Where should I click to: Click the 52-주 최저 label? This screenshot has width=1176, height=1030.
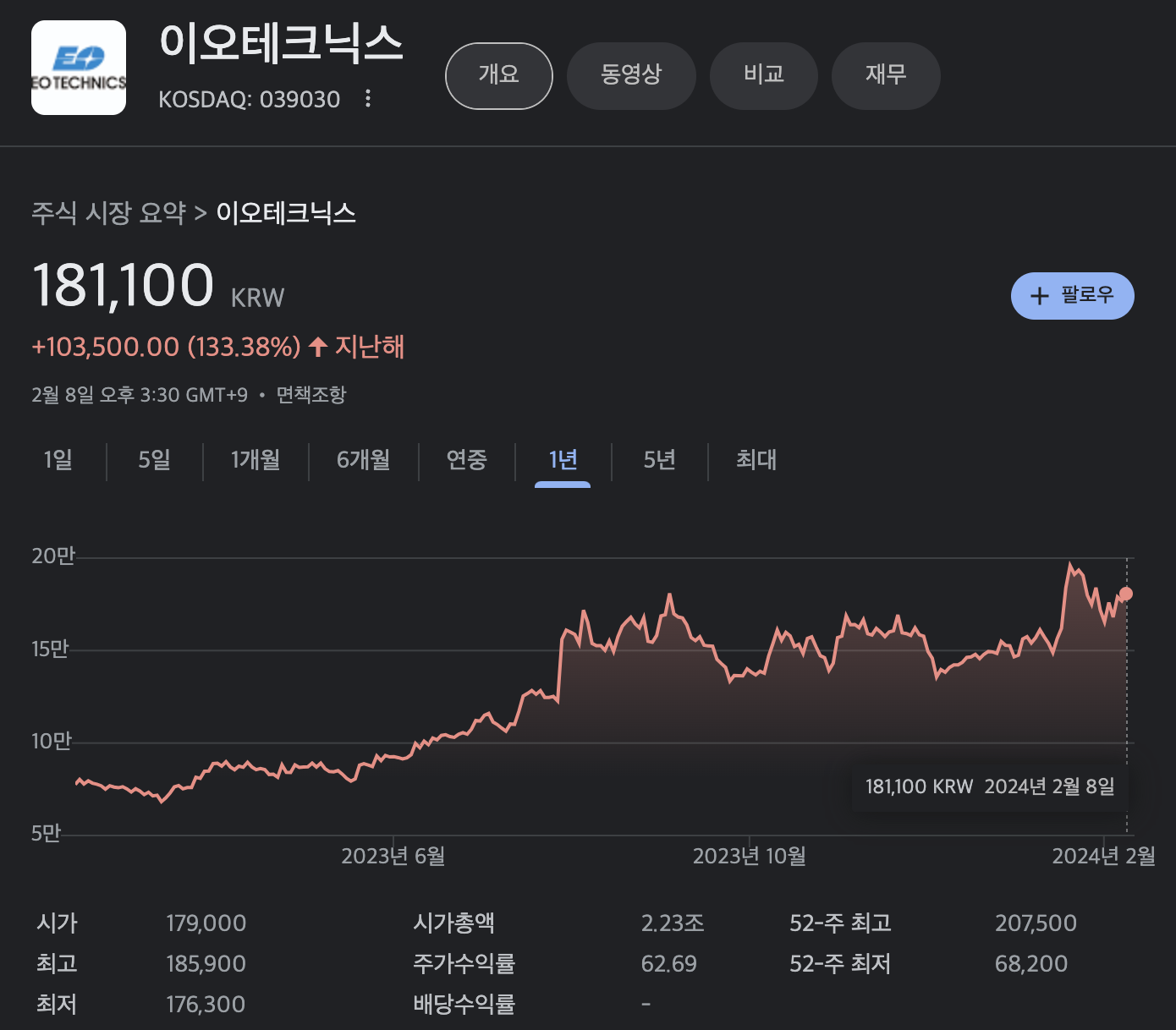840,964
